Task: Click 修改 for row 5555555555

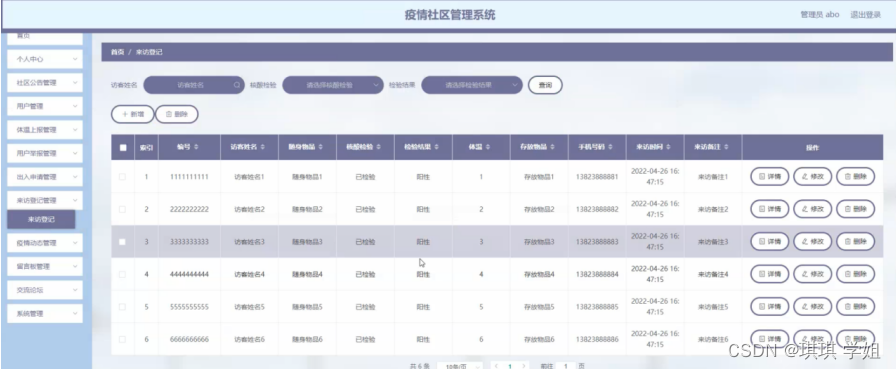Action: tap(813, 307)
